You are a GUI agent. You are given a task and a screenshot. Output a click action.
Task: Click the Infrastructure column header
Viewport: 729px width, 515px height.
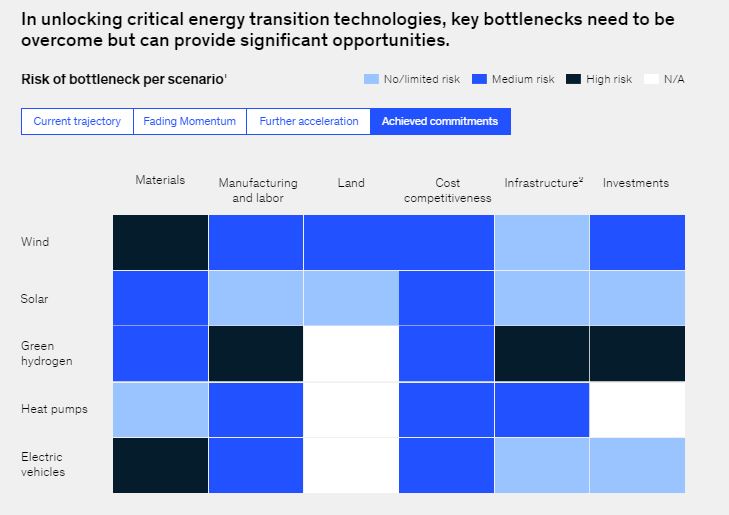click(543, 183)
